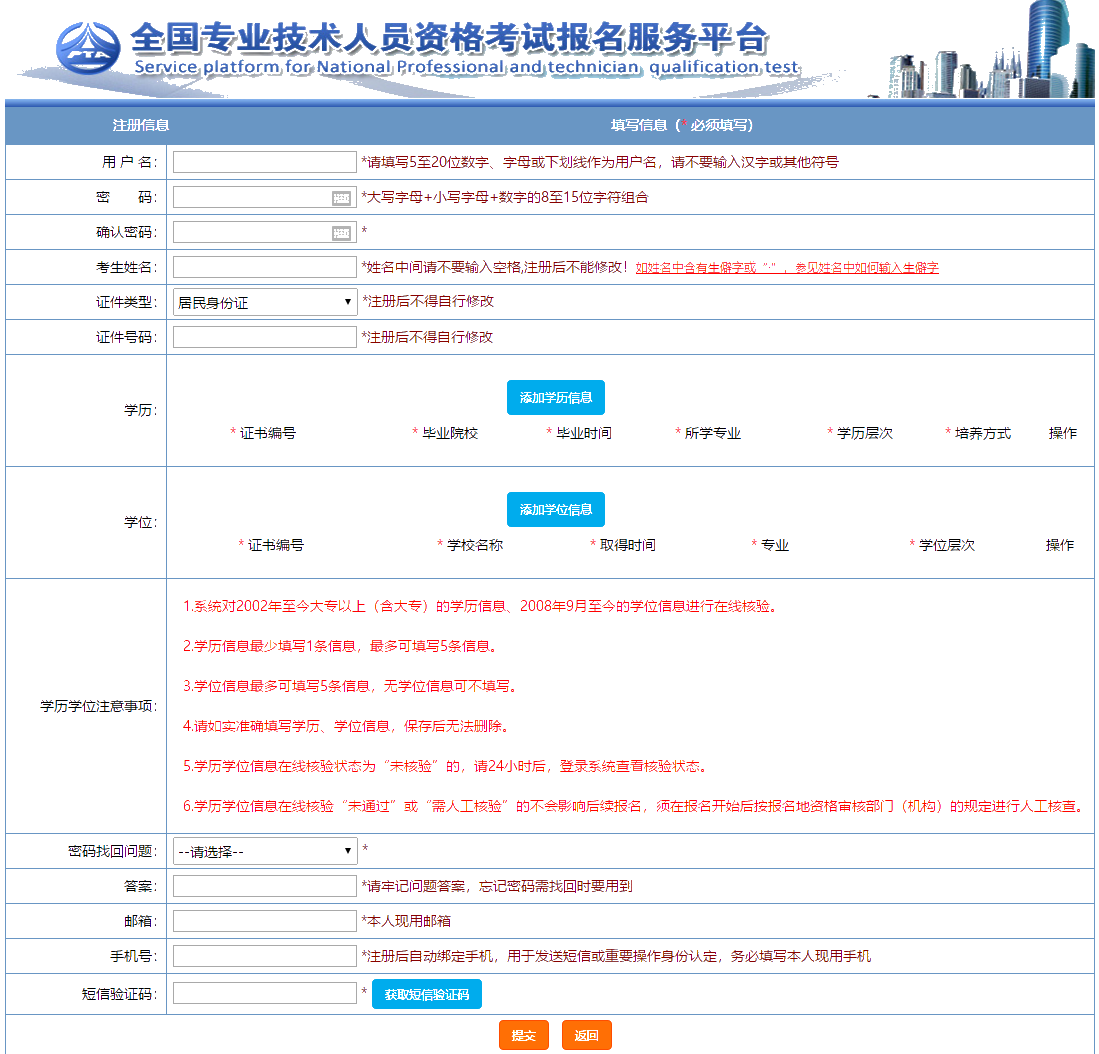The width and height of the screenshot is (1099, 1054).
Task: Submit the form with 提交 button
Action: [524, 1036]
